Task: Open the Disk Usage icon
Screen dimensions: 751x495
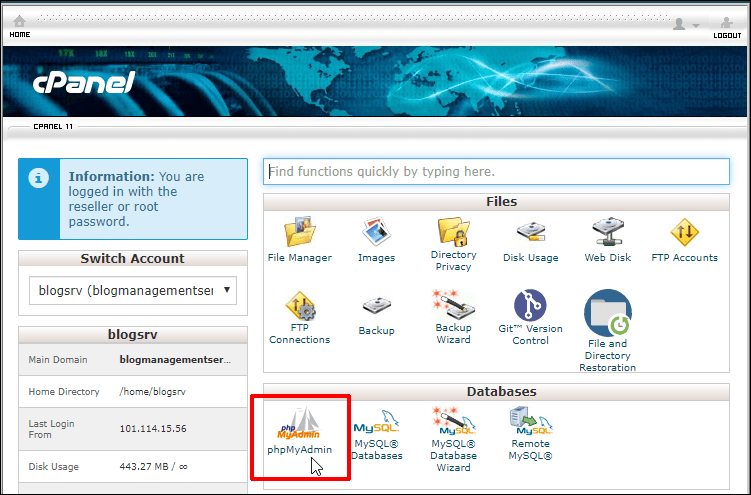Action: 531,232
